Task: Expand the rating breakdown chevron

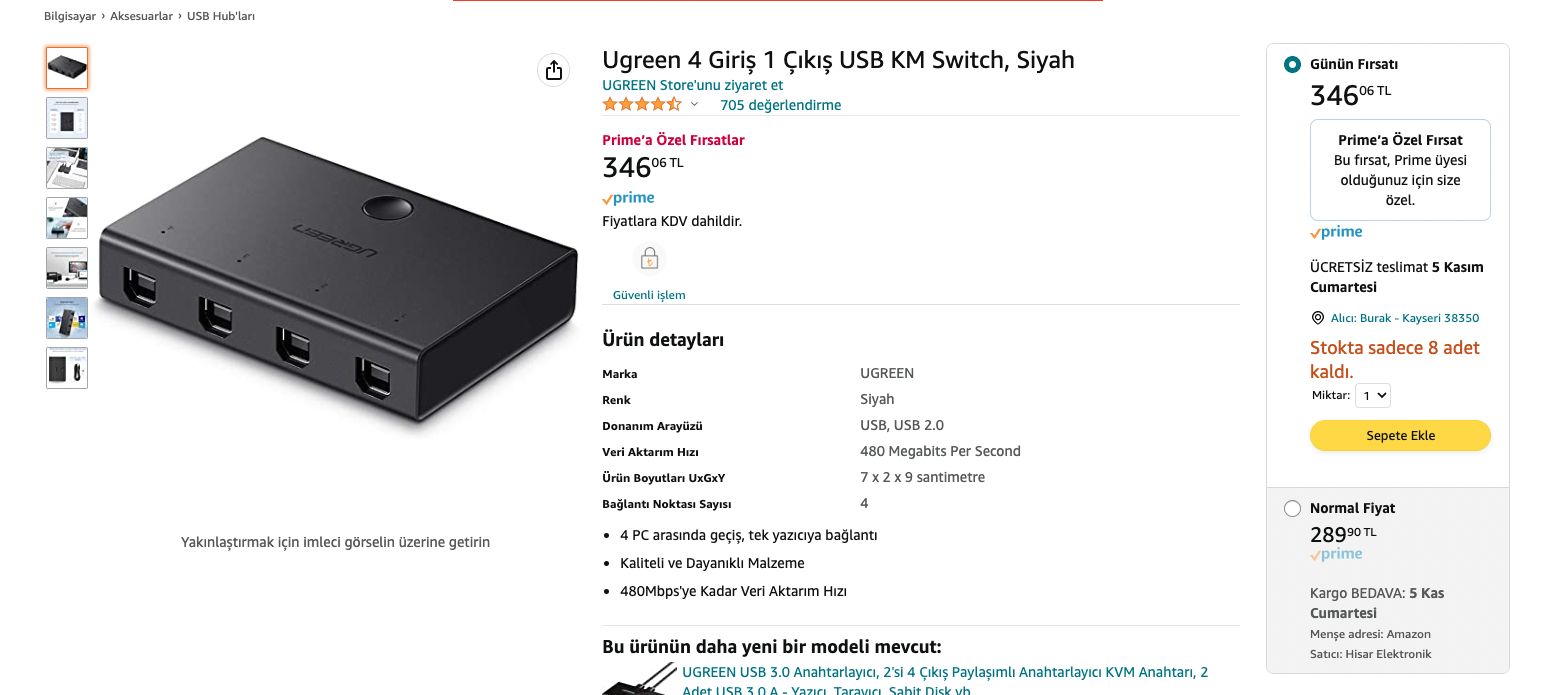Action: click(x=694, y=104)
